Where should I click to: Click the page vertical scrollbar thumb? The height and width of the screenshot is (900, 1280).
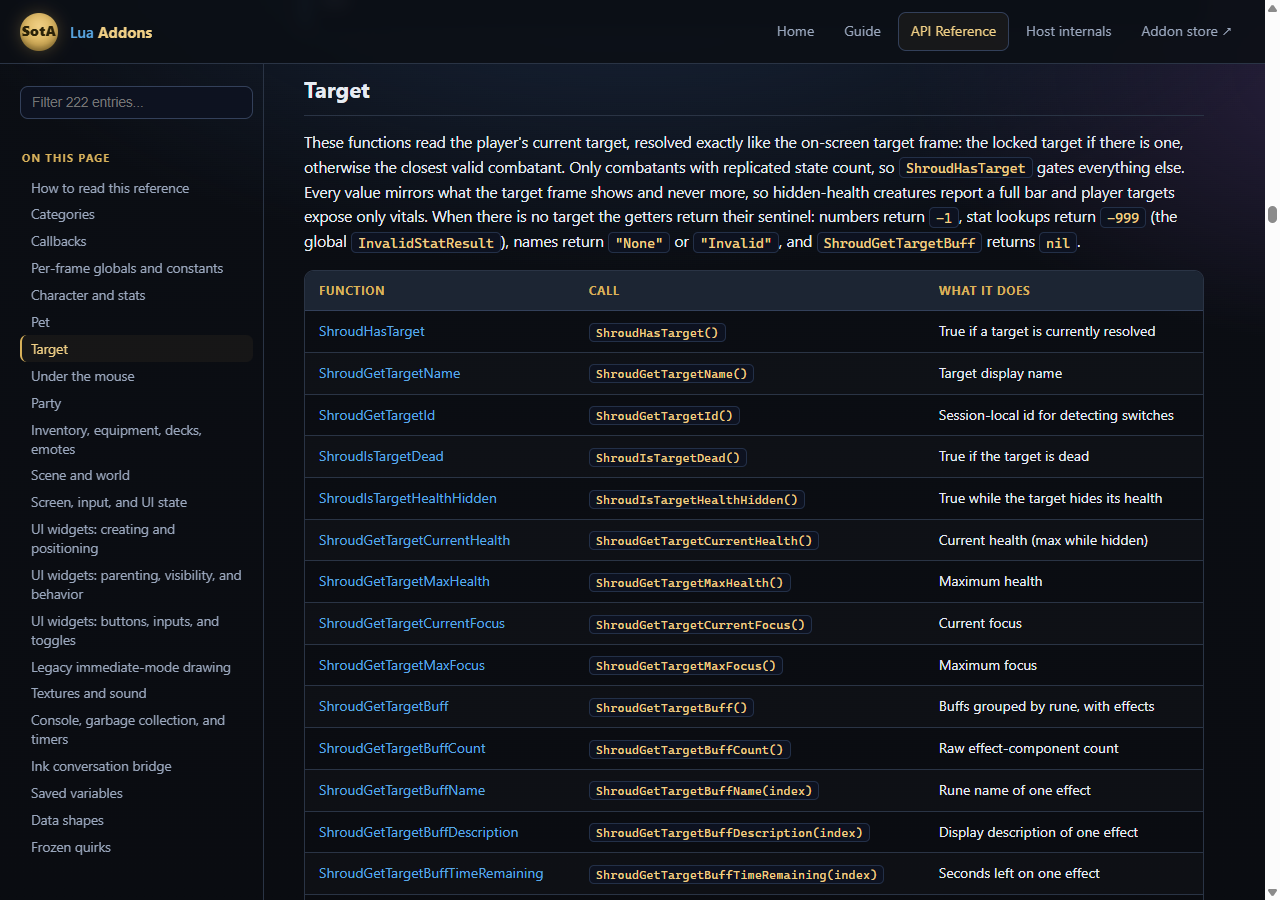click(1272, 214)
